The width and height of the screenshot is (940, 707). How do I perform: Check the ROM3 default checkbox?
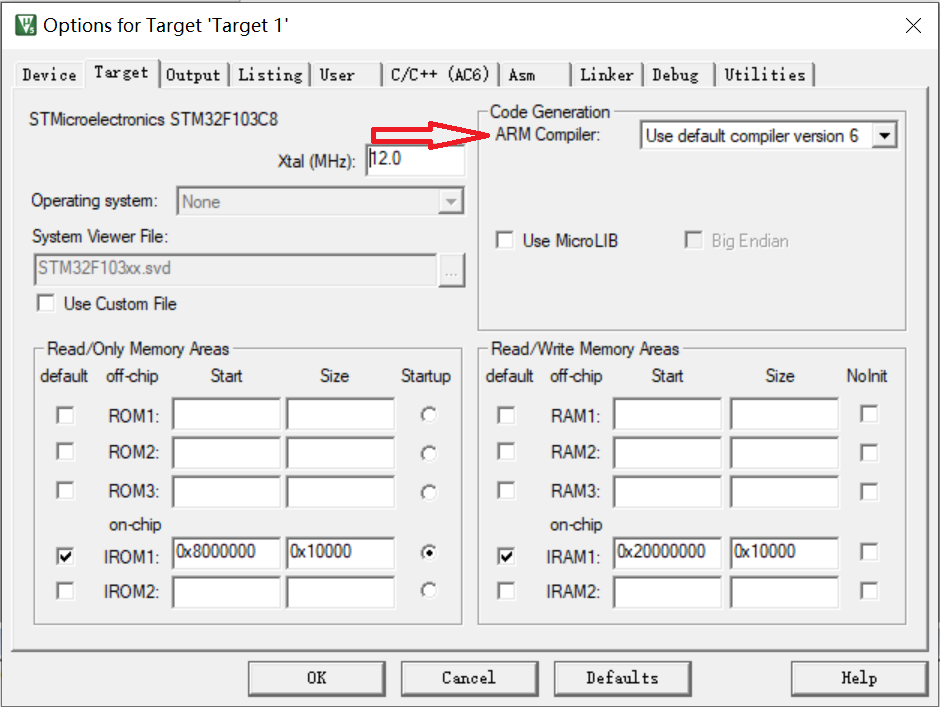65,491
